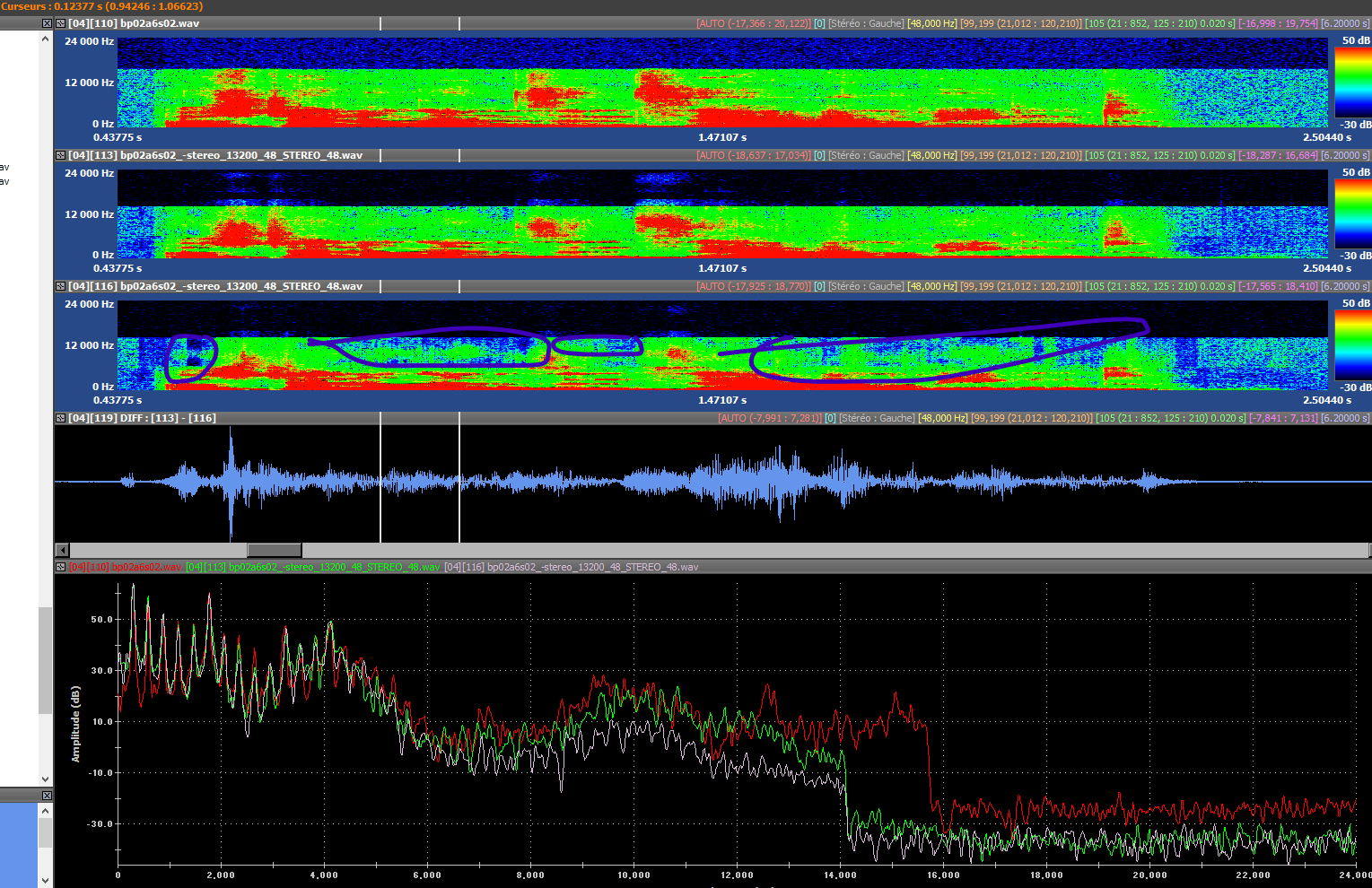
Task: Click the dB color scale of the first spectrogram
Action: (x=1352, y=83)
